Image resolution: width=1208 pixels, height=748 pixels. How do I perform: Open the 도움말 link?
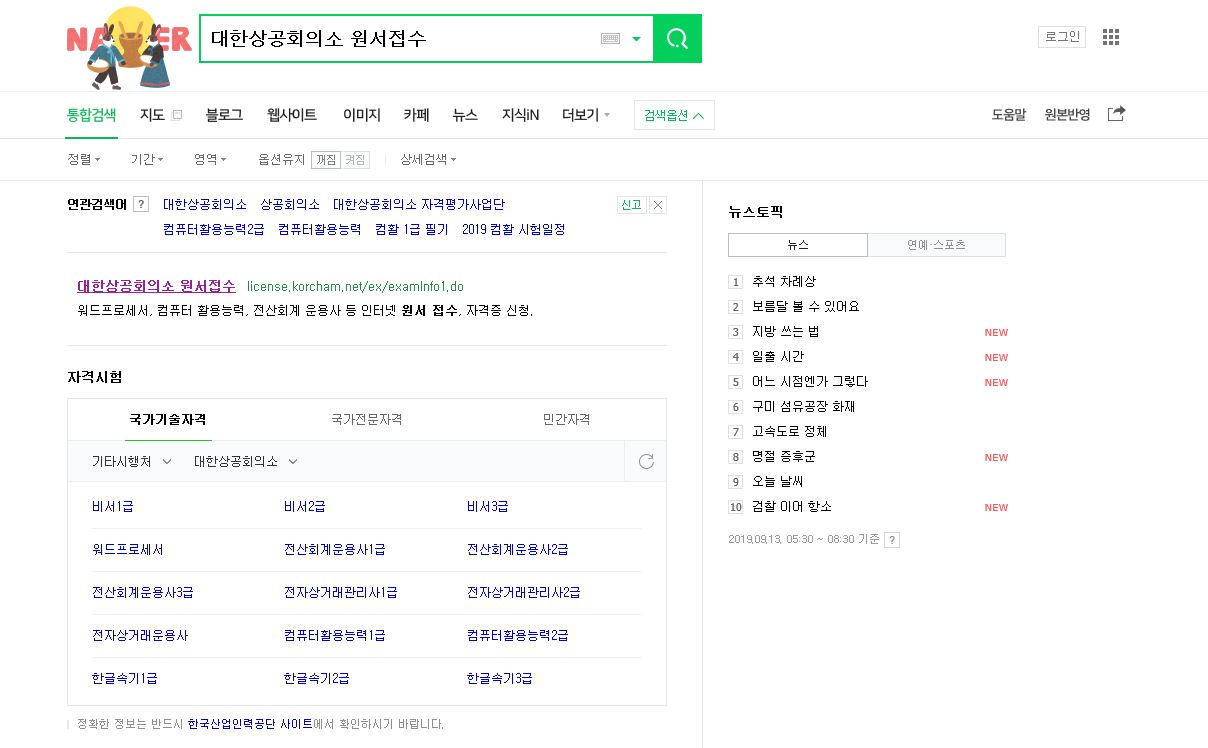click(x=1008, y=115)
